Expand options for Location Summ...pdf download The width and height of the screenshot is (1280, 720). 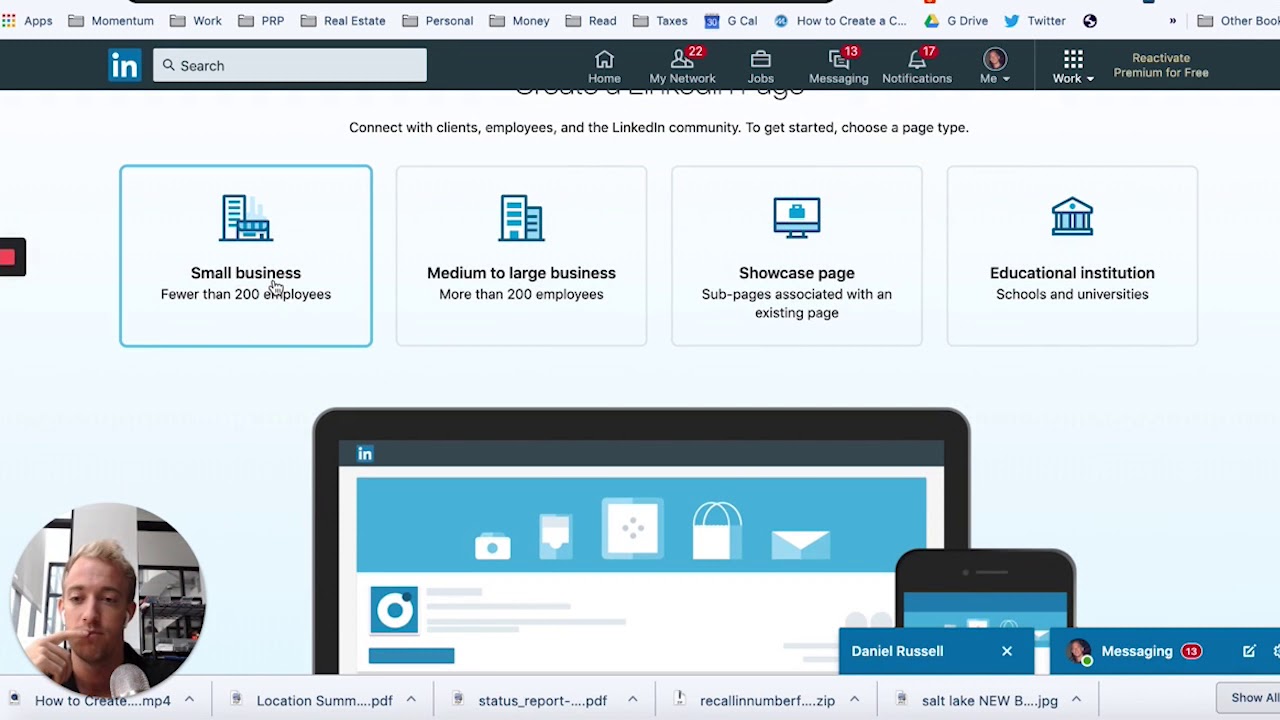tap(411, 700)
